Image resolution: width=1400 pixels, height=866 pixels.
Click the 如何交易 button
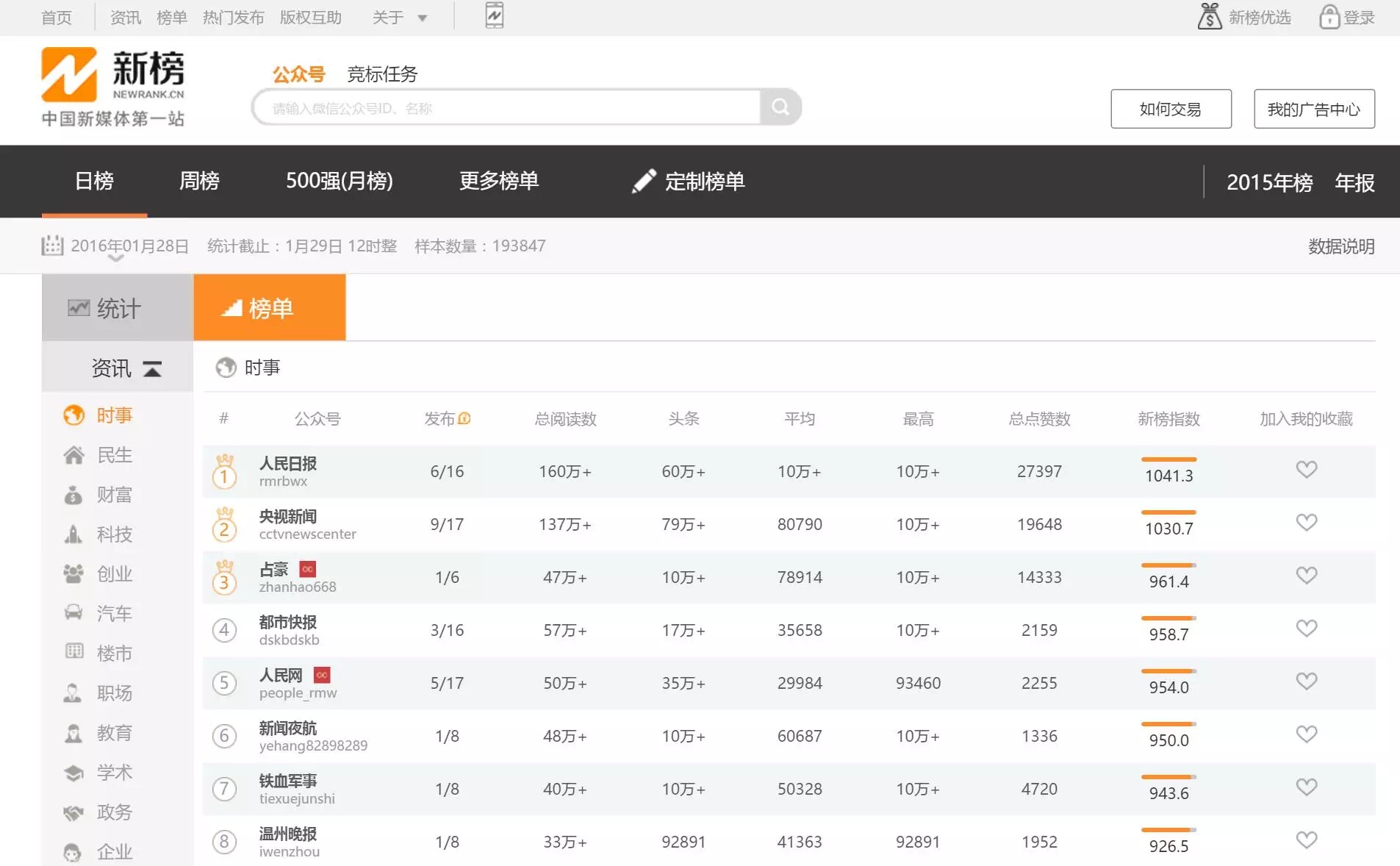pyautogui.click(x=1171, y=109)
